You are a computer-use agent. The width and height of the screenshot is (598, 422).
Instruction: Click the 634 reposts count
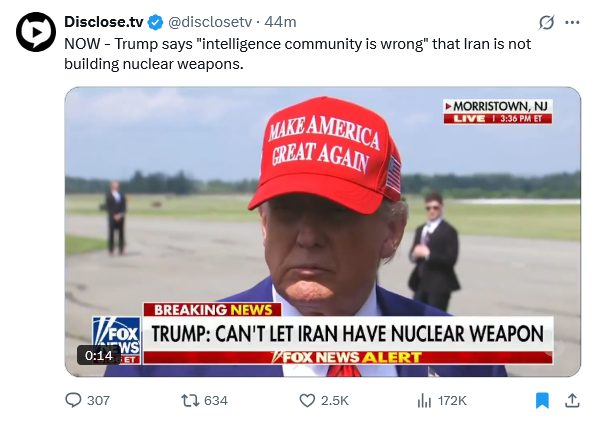point(216,400)
